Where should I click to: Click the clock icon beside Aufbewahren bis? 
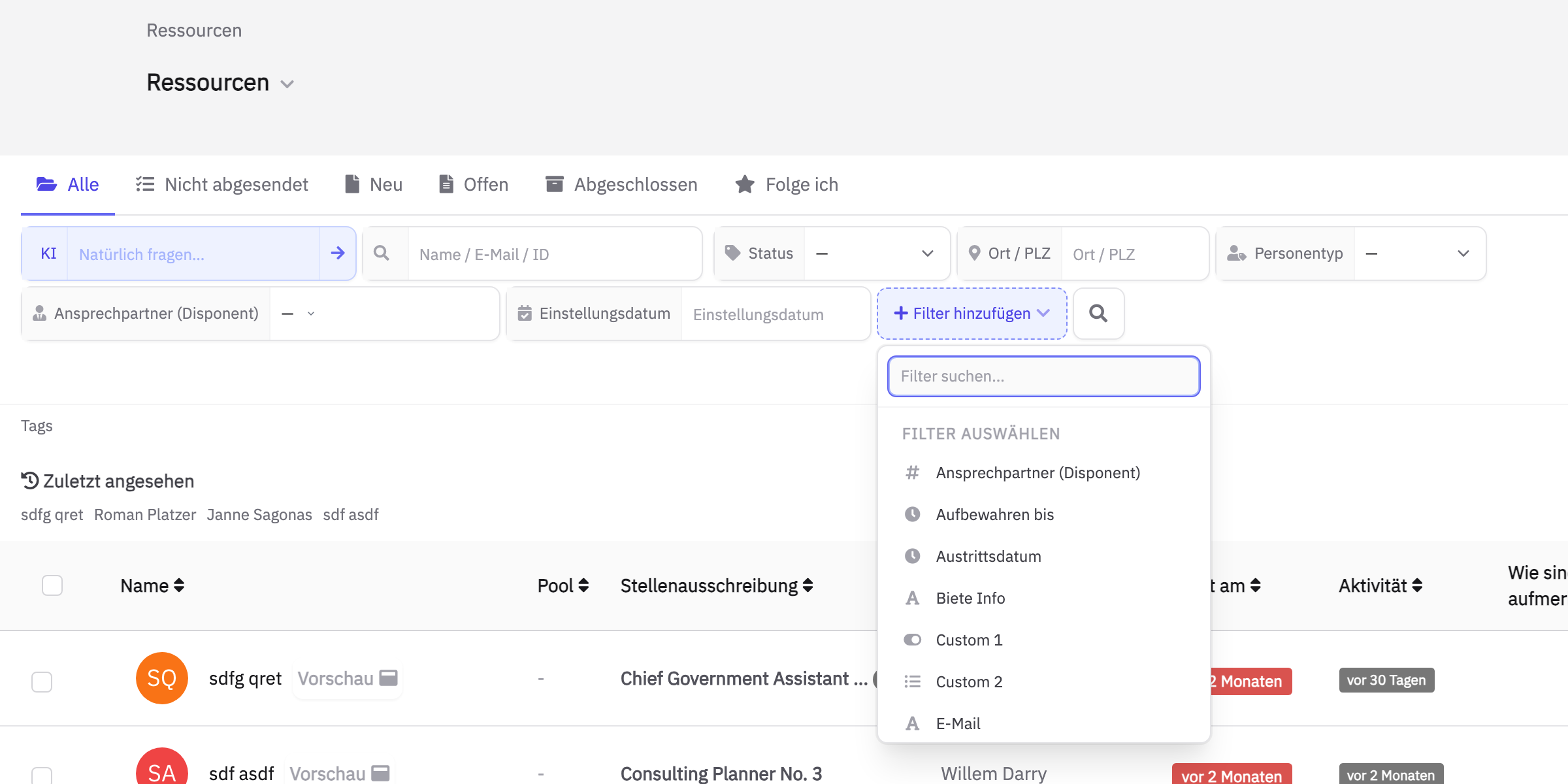click(912, 514)
